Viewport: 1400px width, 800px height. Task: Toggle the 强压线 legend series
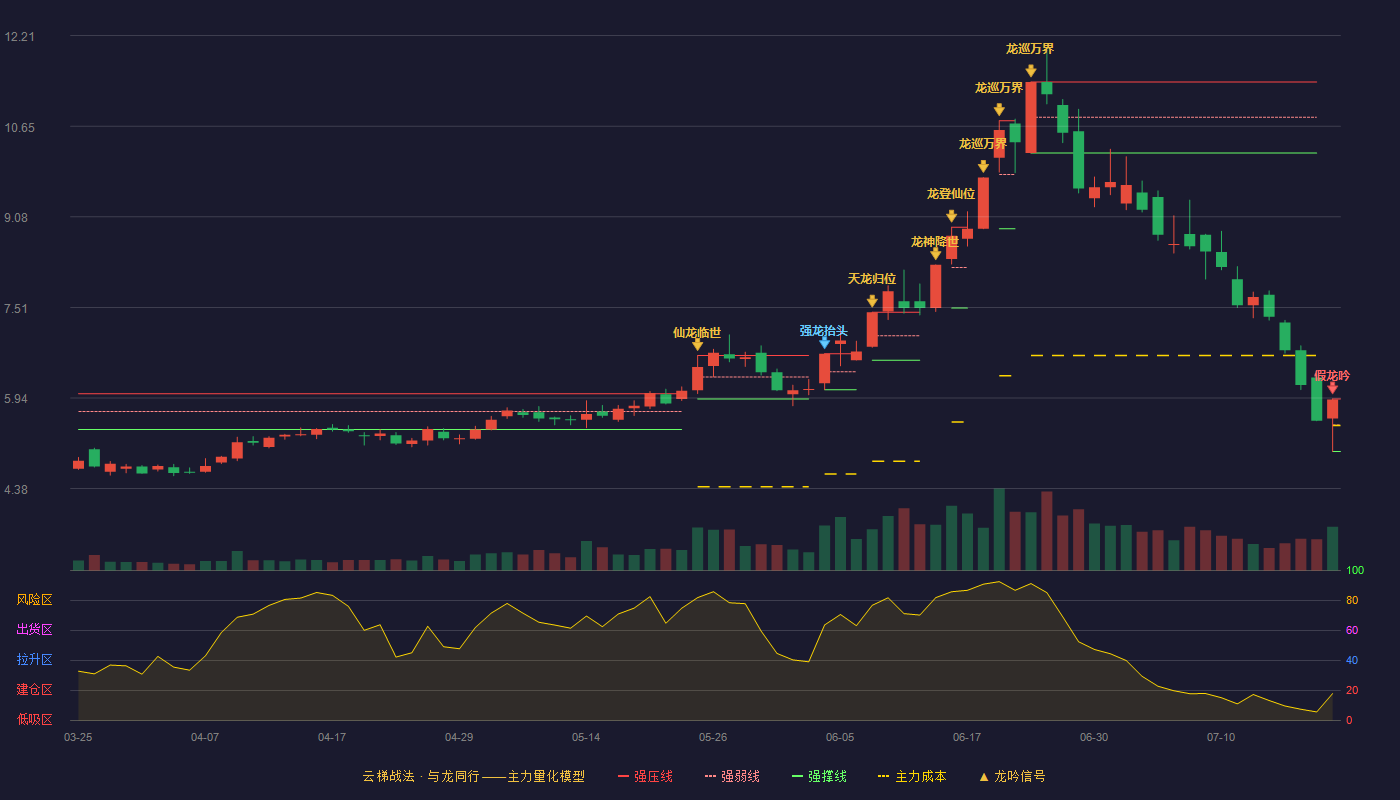(x=645, y=776)
